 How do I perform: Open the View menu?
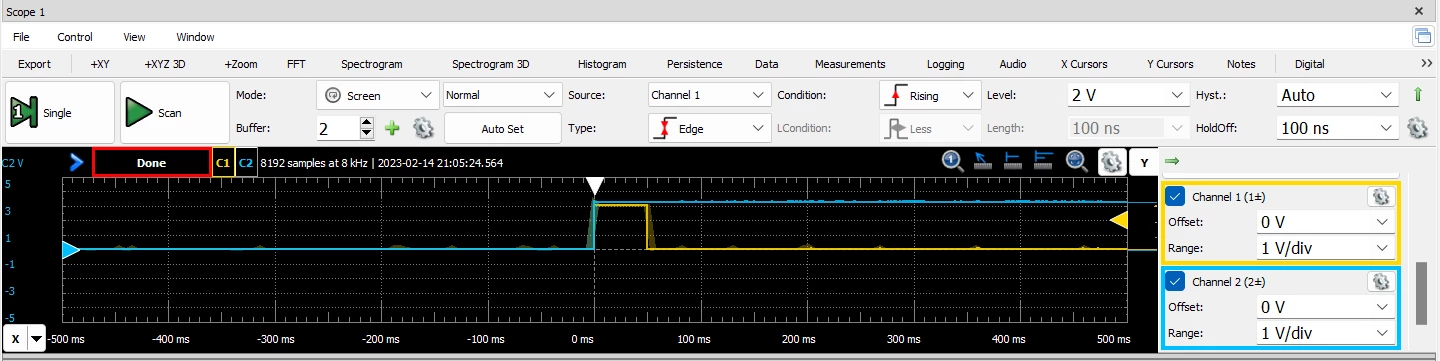[x=134, y=37]
